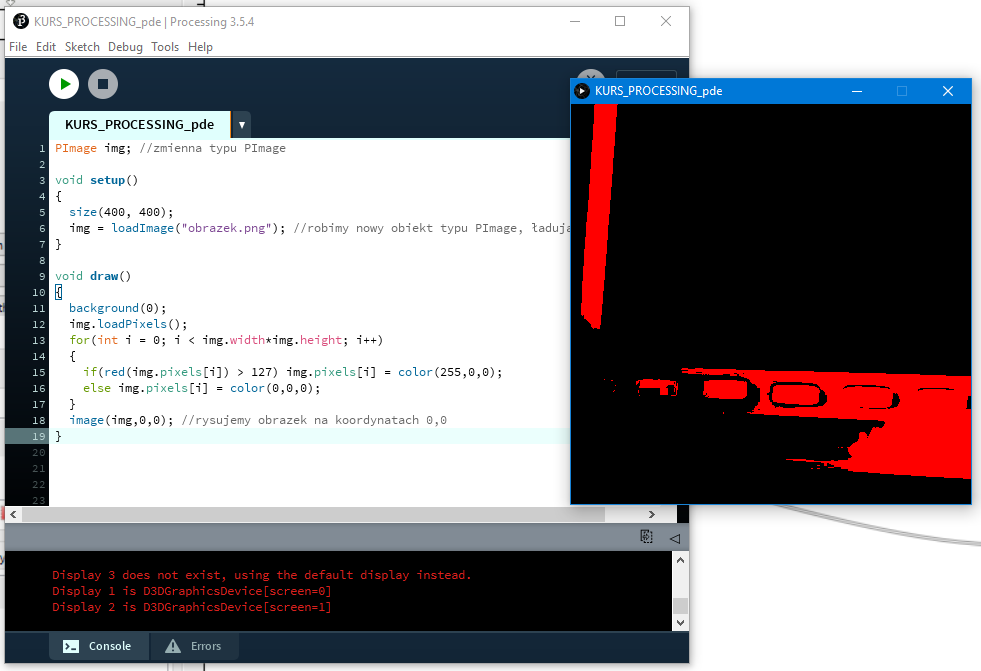Click 'Display 2 is D3DGraphicsDevice[screen=1]' message
This screenshot has width=981, height=671.
(x=191, y=607)
